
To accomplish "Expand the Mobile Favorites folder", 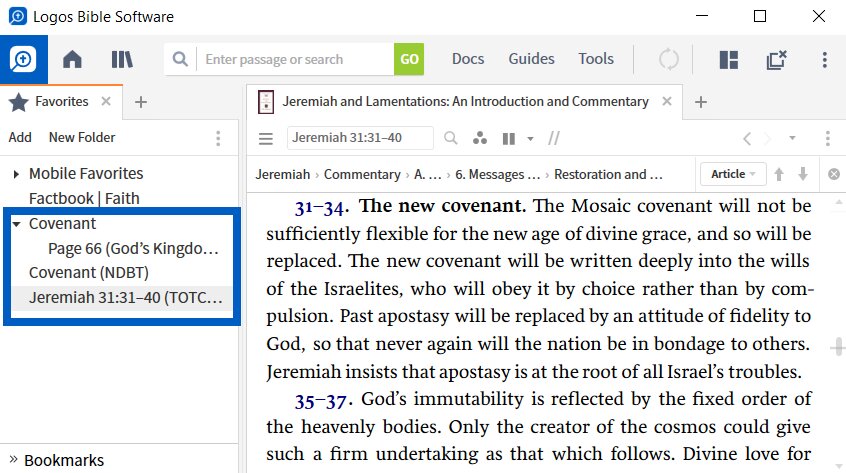I will click(x=16, y=174).
